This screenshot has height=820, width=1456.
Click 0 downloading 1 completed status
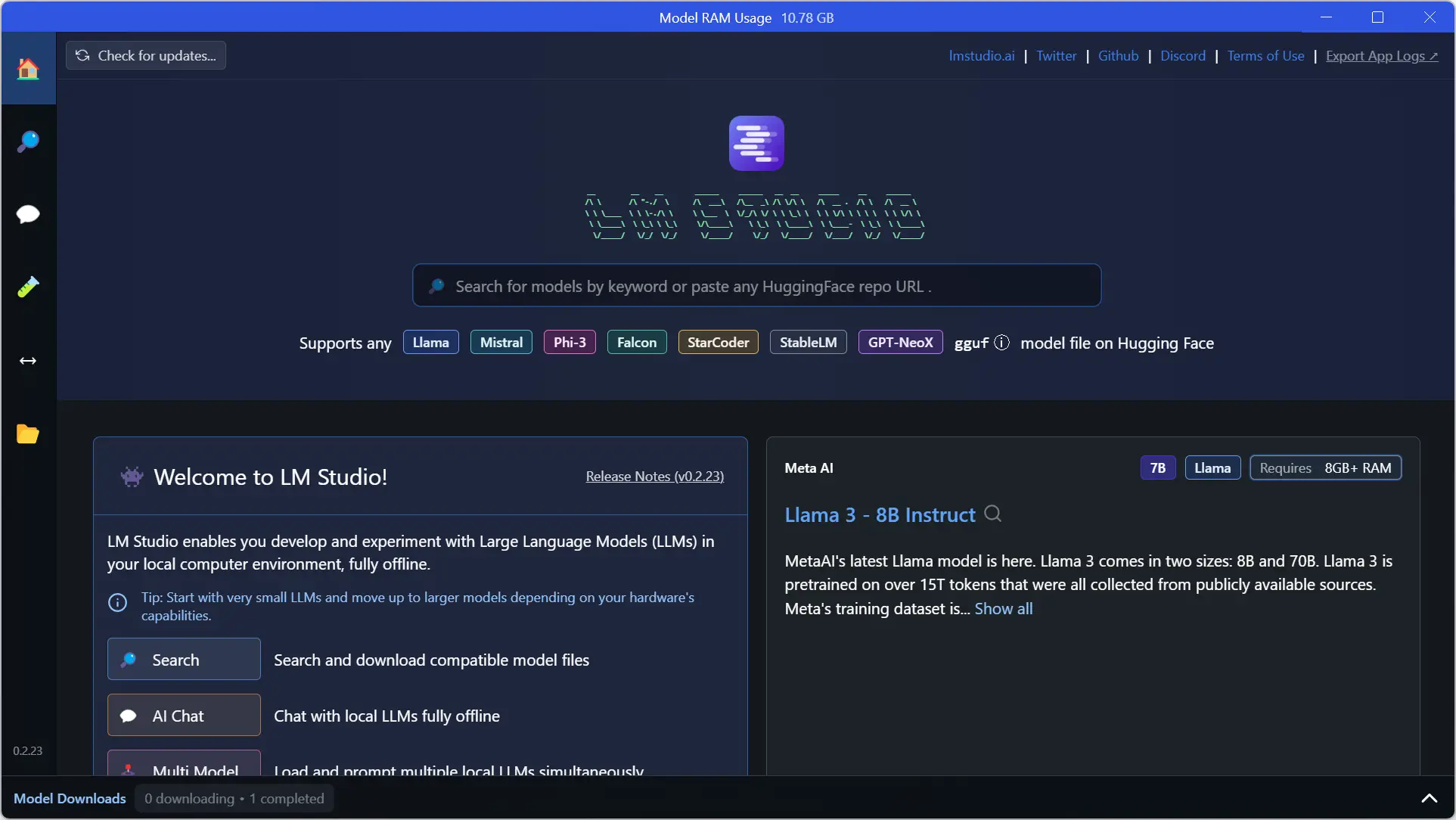coord(234,798)
